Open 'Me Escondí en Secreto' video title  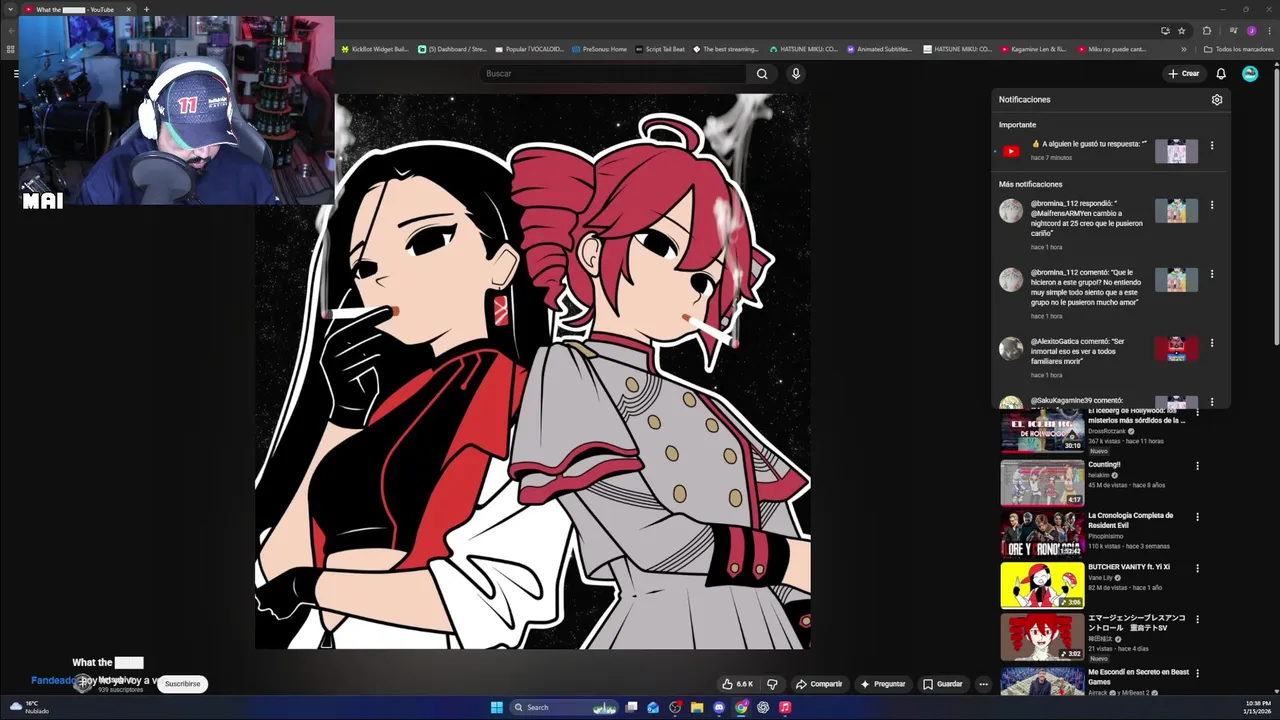1138,677
